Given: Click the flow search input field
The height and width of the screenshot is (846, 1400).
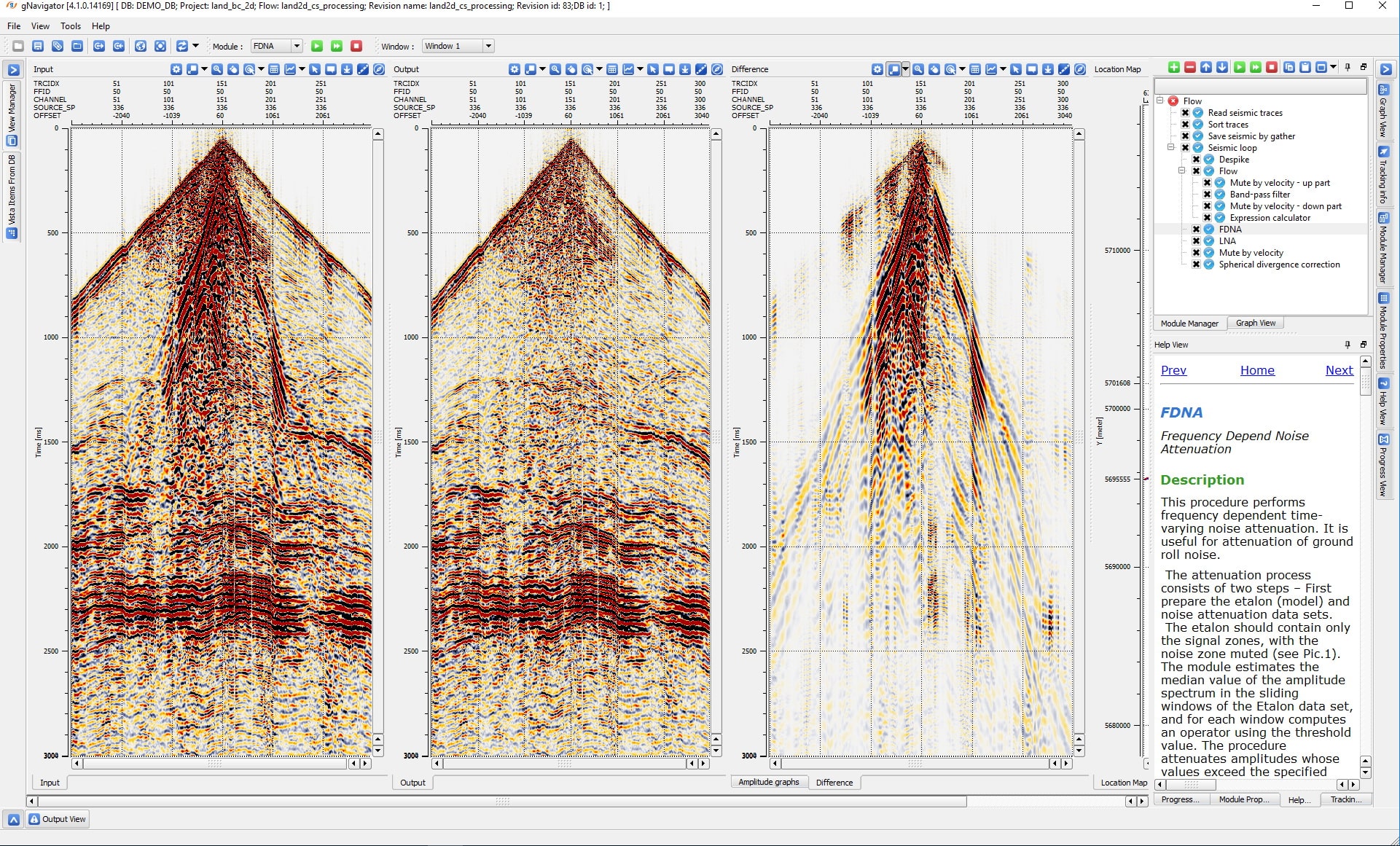Looking at the screenshot, I should (x=1261, y=87).
